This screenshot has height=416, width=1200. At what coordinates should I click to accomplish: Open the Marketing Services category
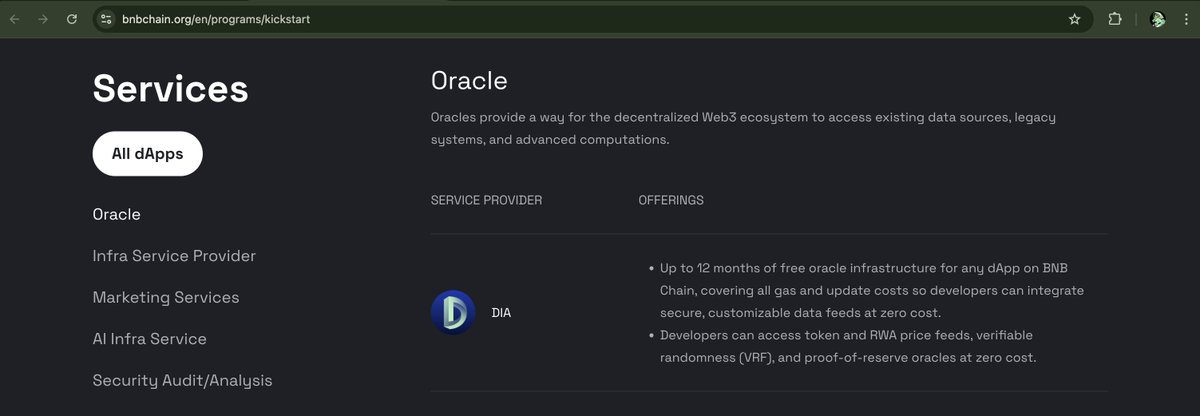coord(166,297)
